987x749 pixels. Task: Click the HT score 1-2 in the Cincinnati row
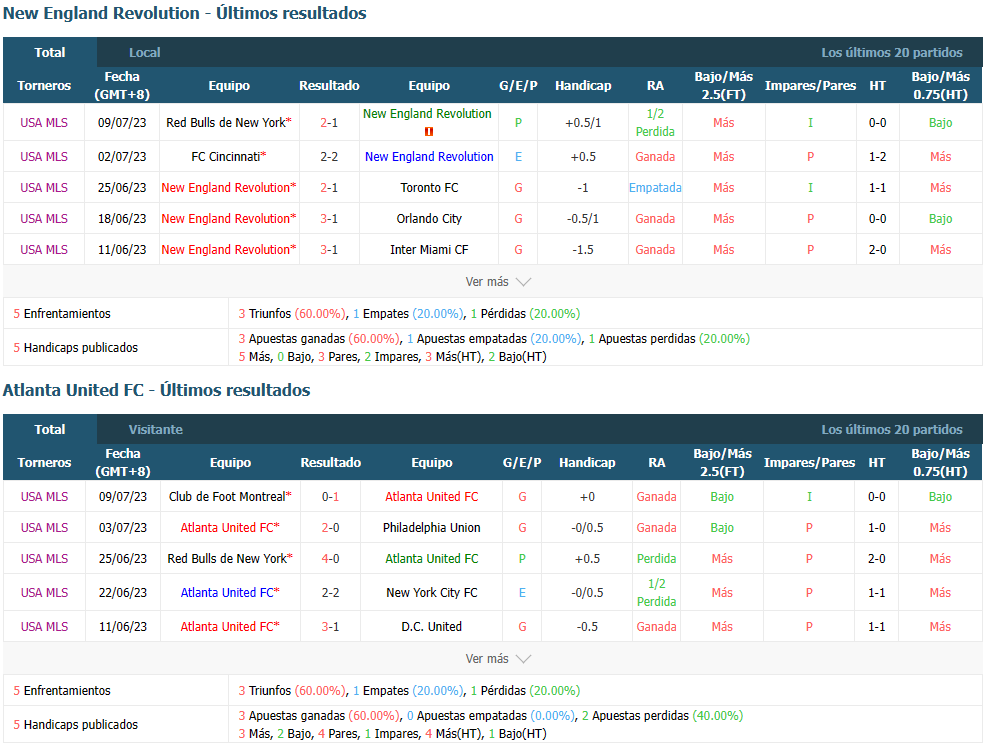point(877,157)
